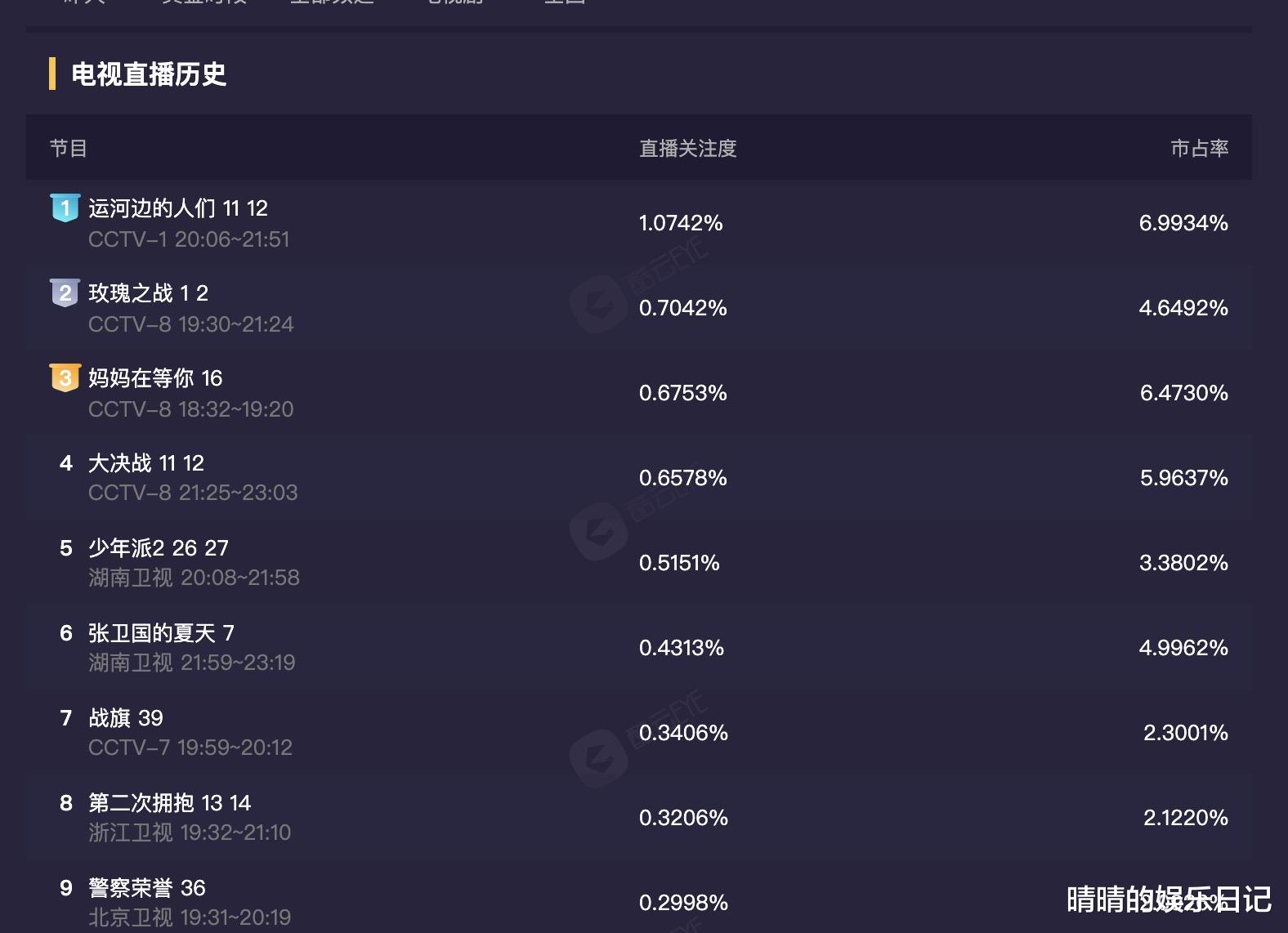Click airtime CCTV-7 19:59~20:12

point(190,748)
